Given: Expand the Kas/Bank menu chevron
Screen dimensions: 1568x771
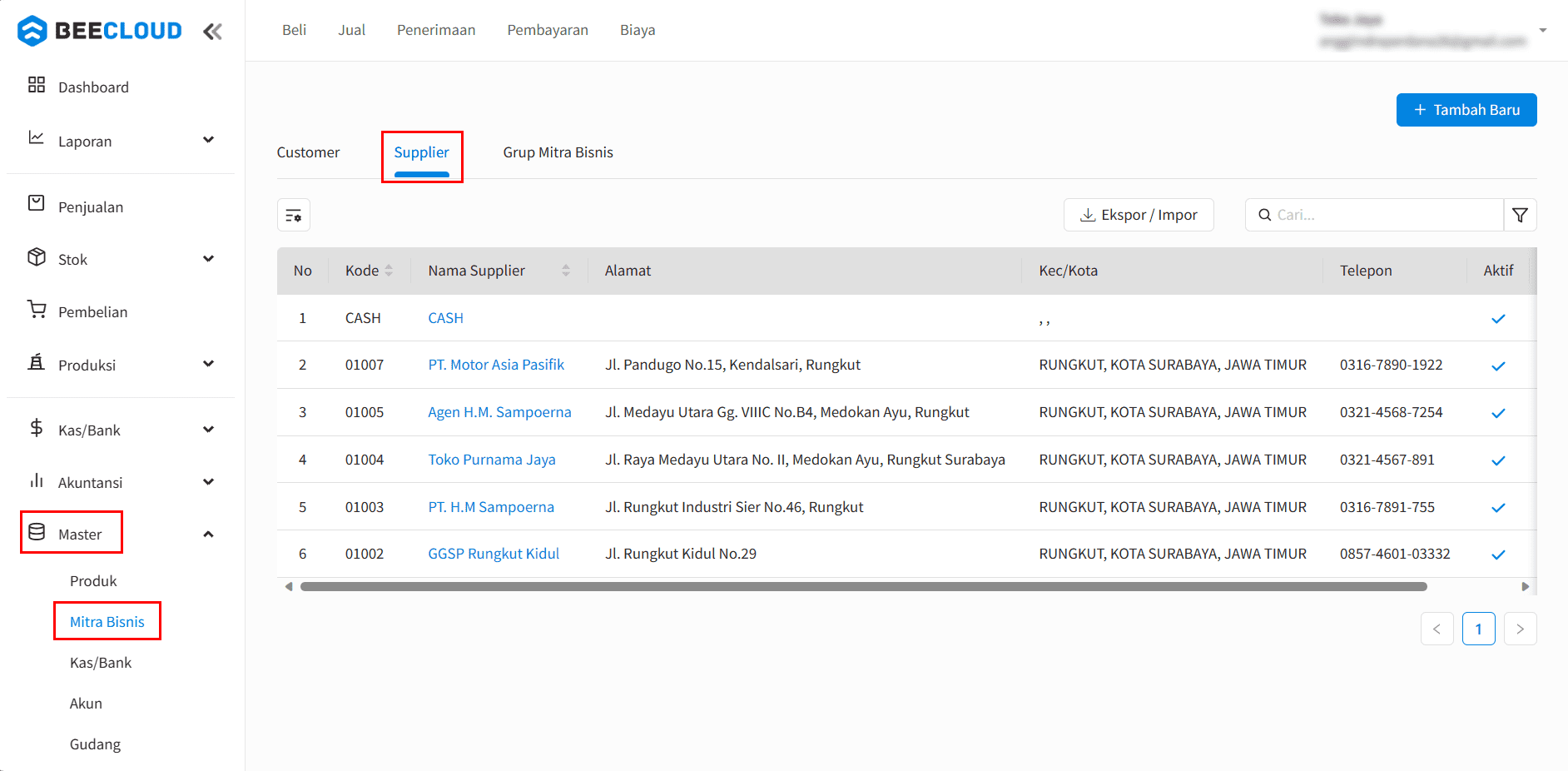Looking at the screenshot, I should coord(209,430).
